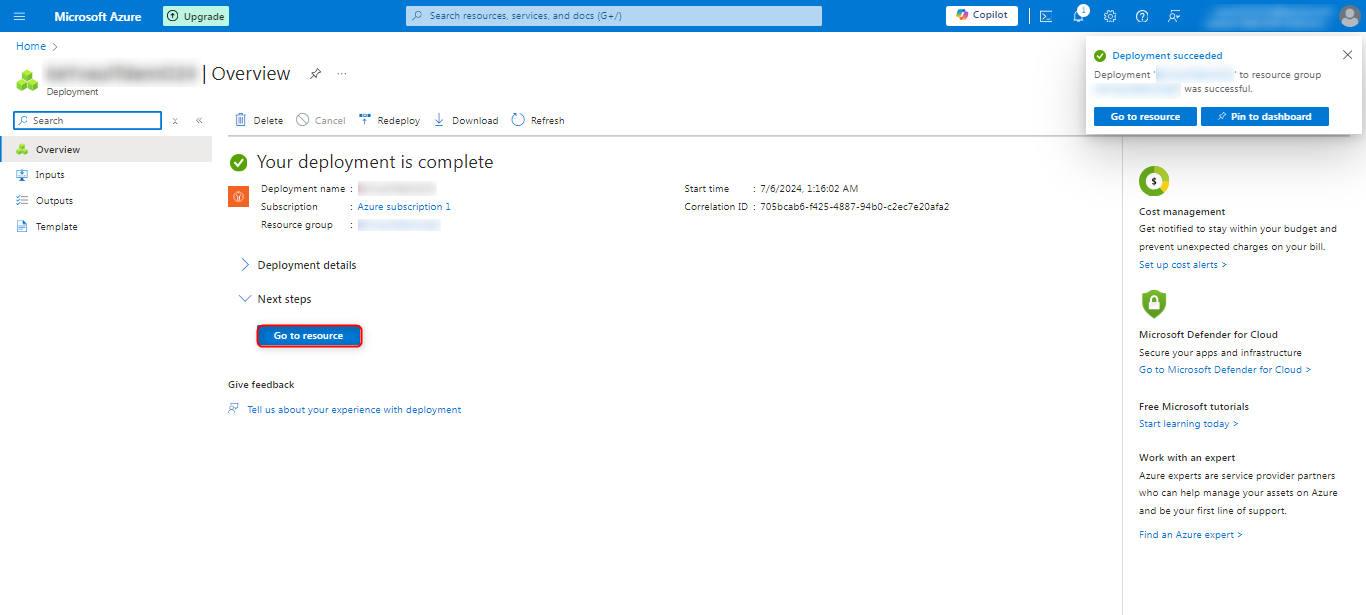Open the portal hamburger menu
This screenshot has width=1366, height=615.
19,16
